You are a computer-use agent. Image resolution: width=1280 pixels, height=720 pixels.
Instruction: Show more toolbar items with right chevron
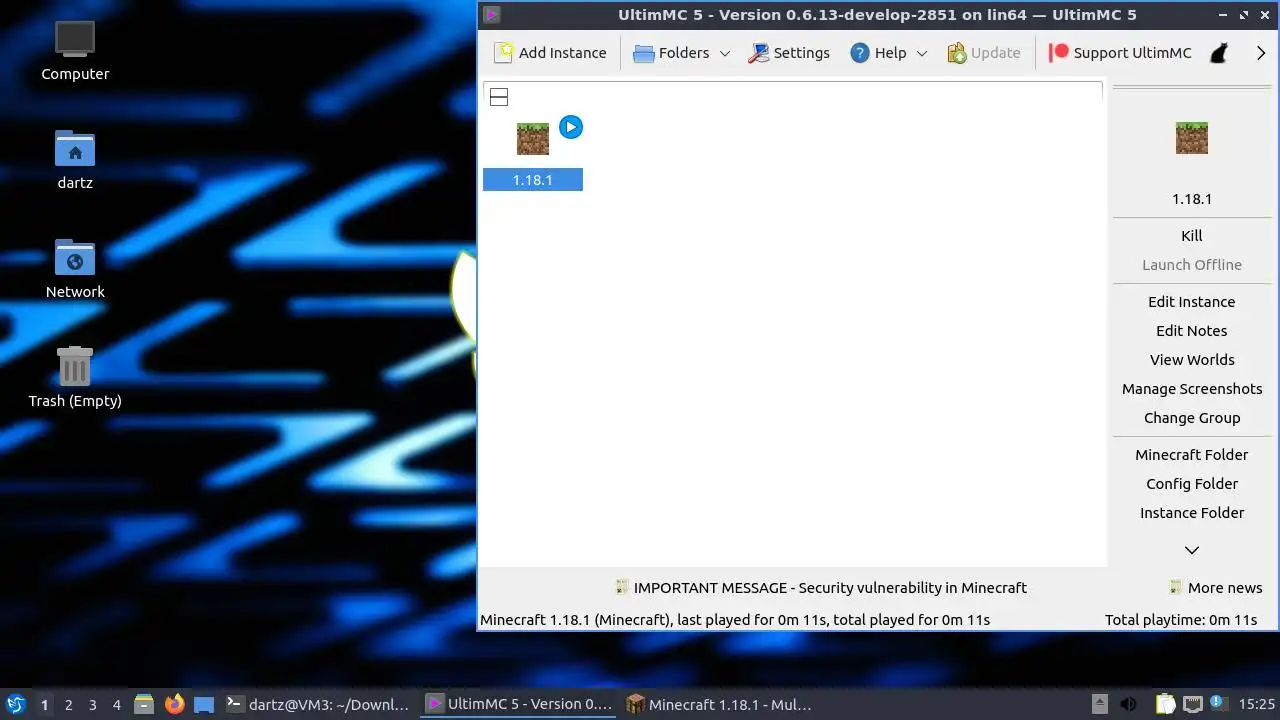click(1261, 53)
